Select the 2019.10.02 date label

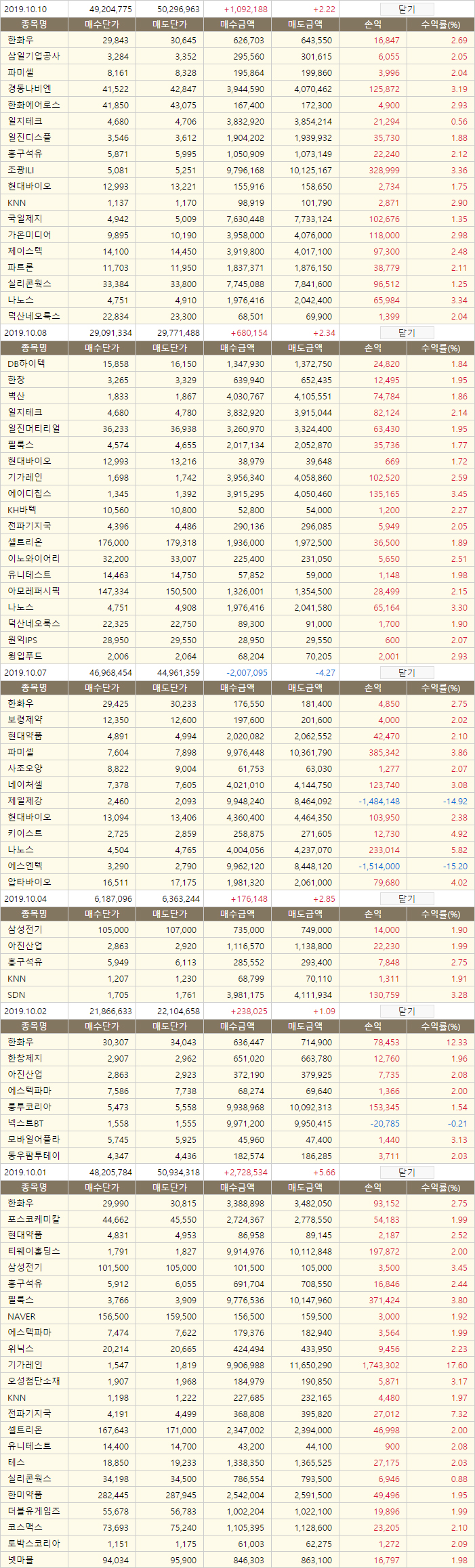(25, 1011)
